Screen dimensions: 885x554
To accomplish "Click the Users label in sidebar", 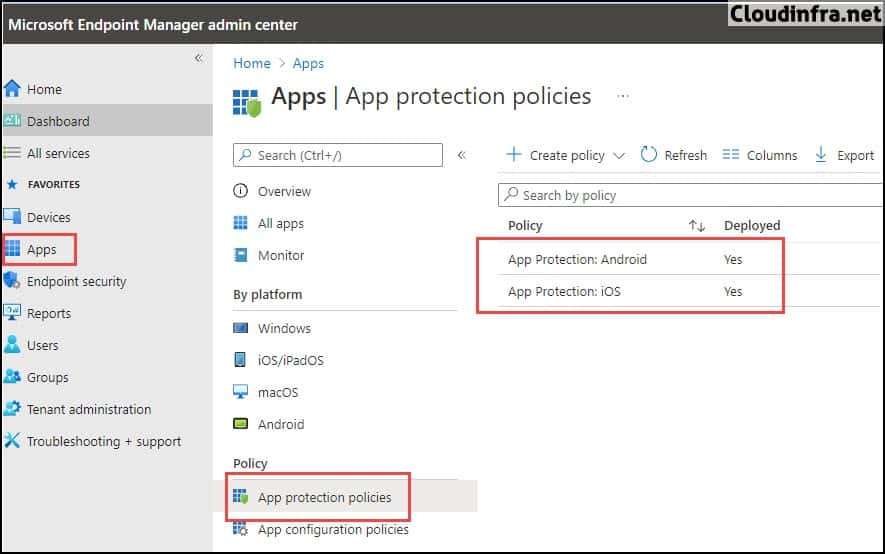I will click(x=43, y=345).
